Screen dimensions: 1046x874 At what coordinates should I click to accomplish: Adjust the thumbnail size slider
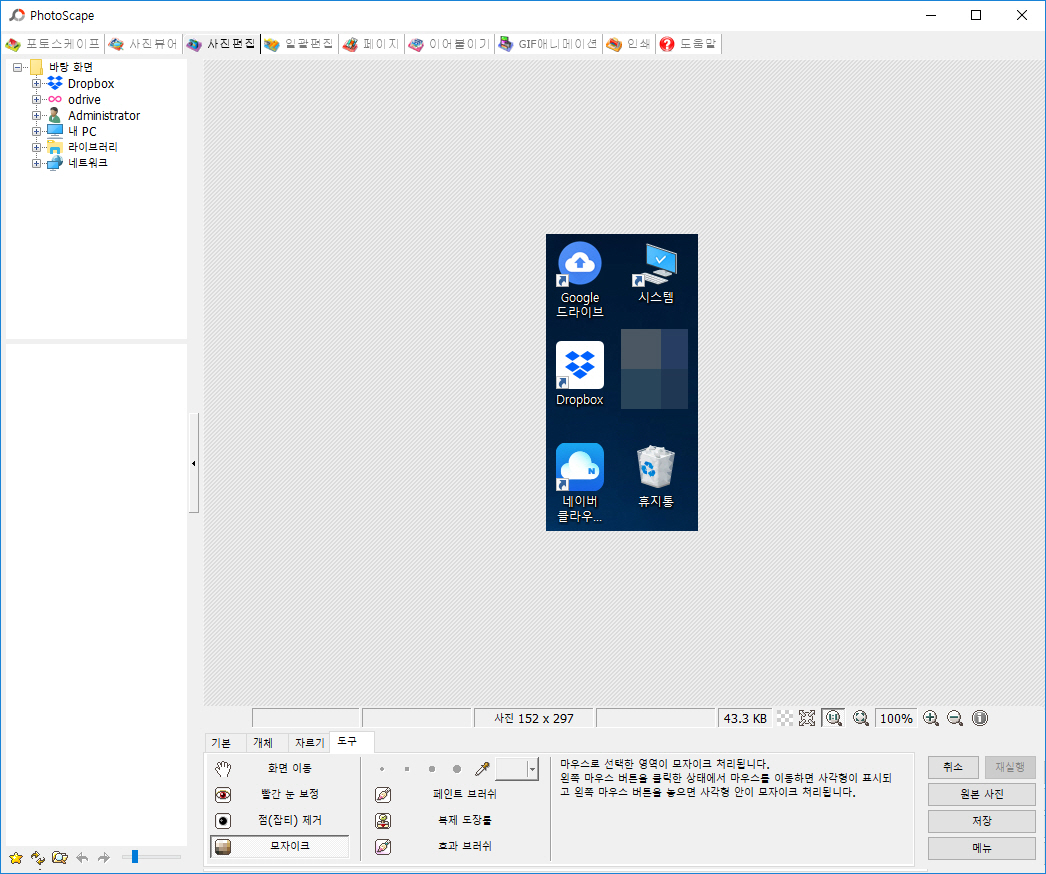135,857
